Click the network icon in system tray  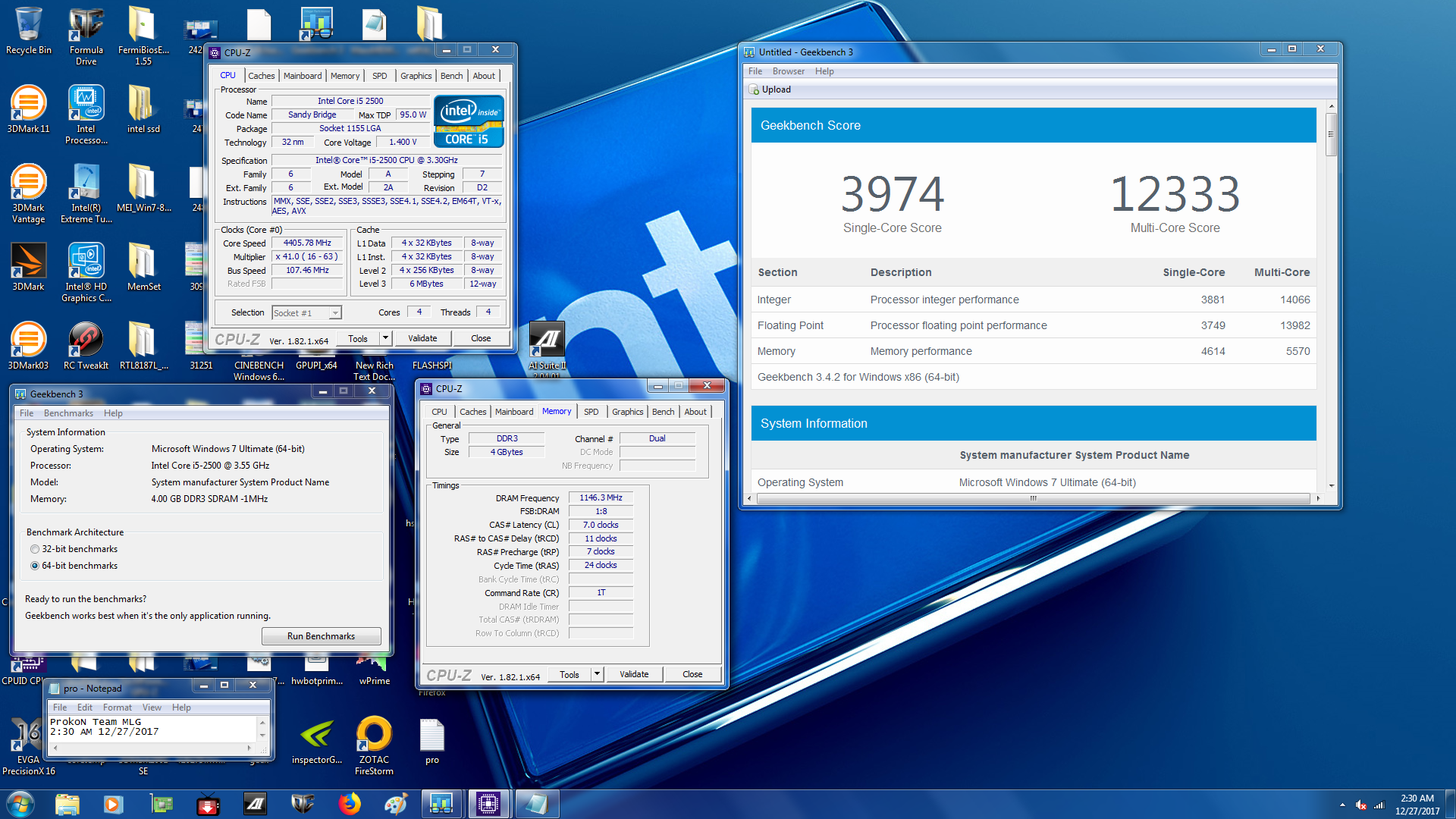[1379, 805]
